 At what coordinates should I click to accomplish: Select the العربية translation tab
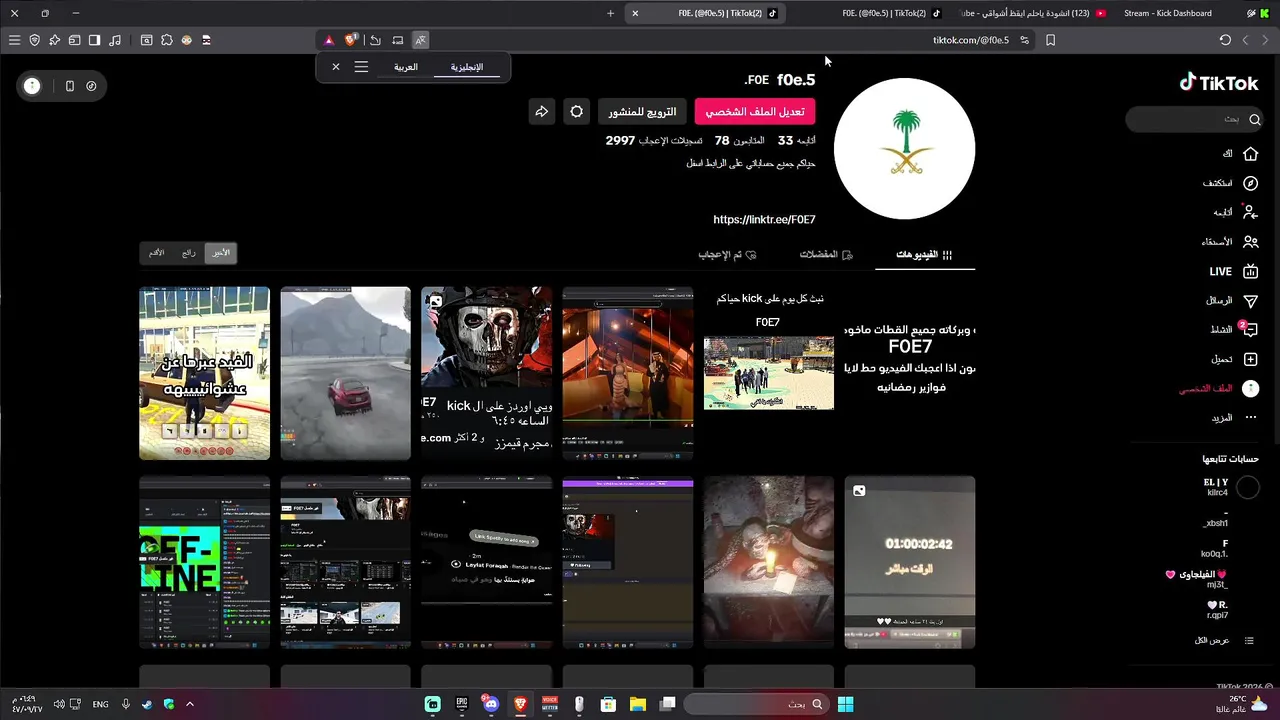(x=406, y=67)
